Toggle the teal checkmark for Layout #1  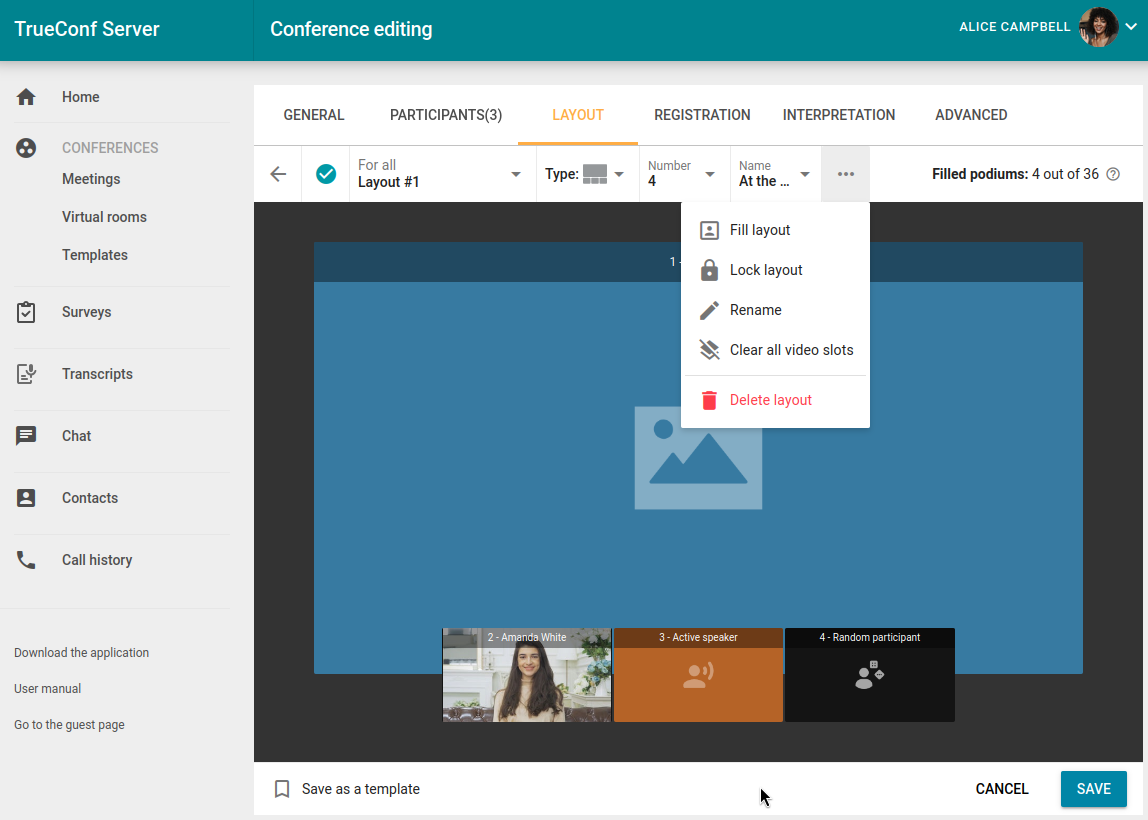click(326, 174)
